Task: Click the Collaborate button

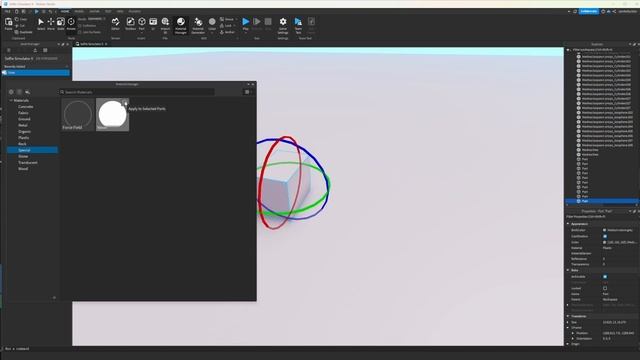Action: pos(589,11)
